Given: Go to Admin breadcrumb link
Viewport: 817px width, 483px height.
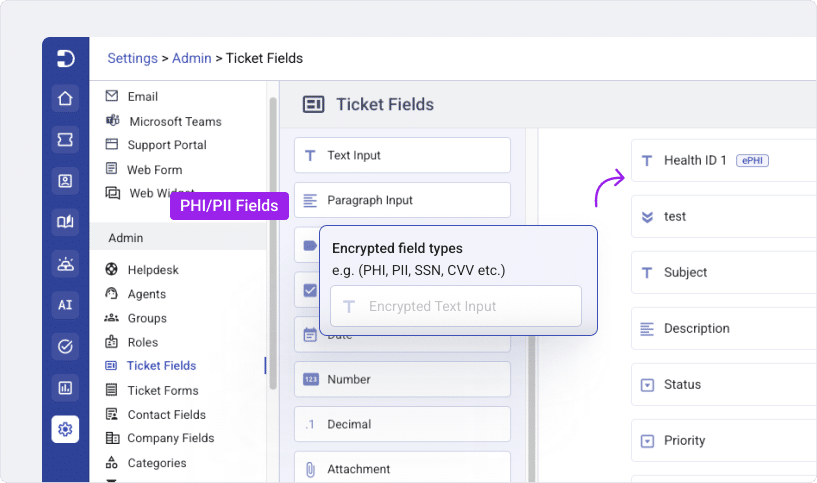Looking at the screenshot, I should (192, 58).
